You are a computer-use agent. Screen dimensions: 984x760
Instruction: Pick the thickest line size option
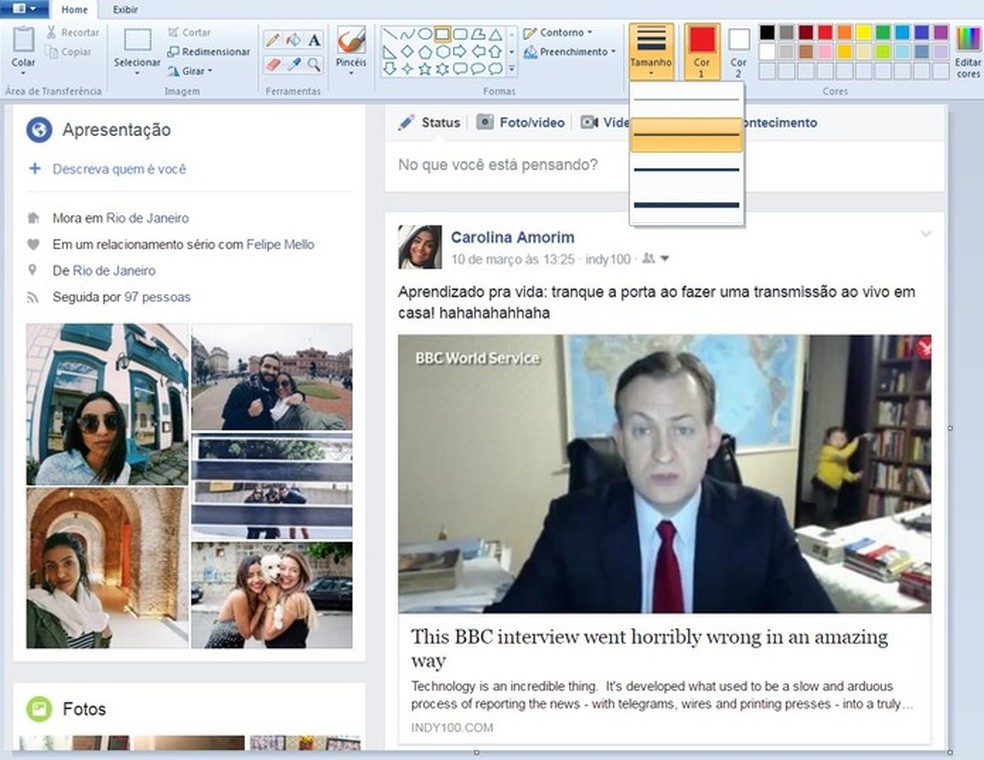687,205
